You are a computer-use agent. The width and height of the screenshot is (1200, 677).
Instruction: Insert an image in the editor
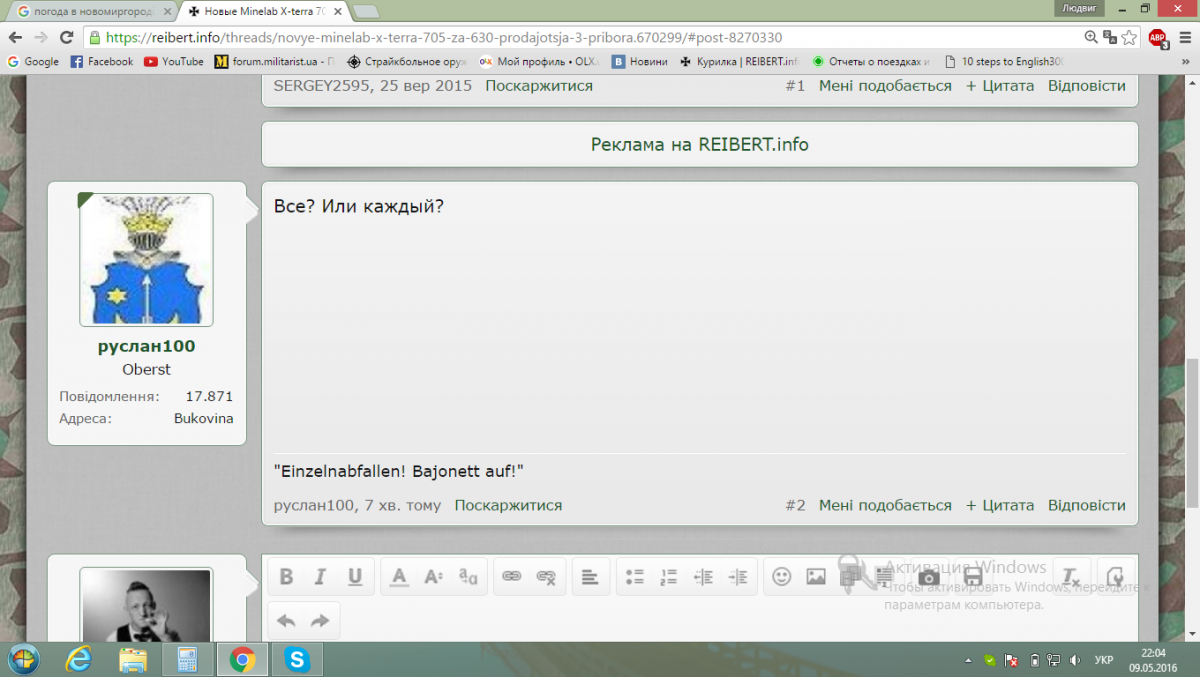tap(816, 577)
